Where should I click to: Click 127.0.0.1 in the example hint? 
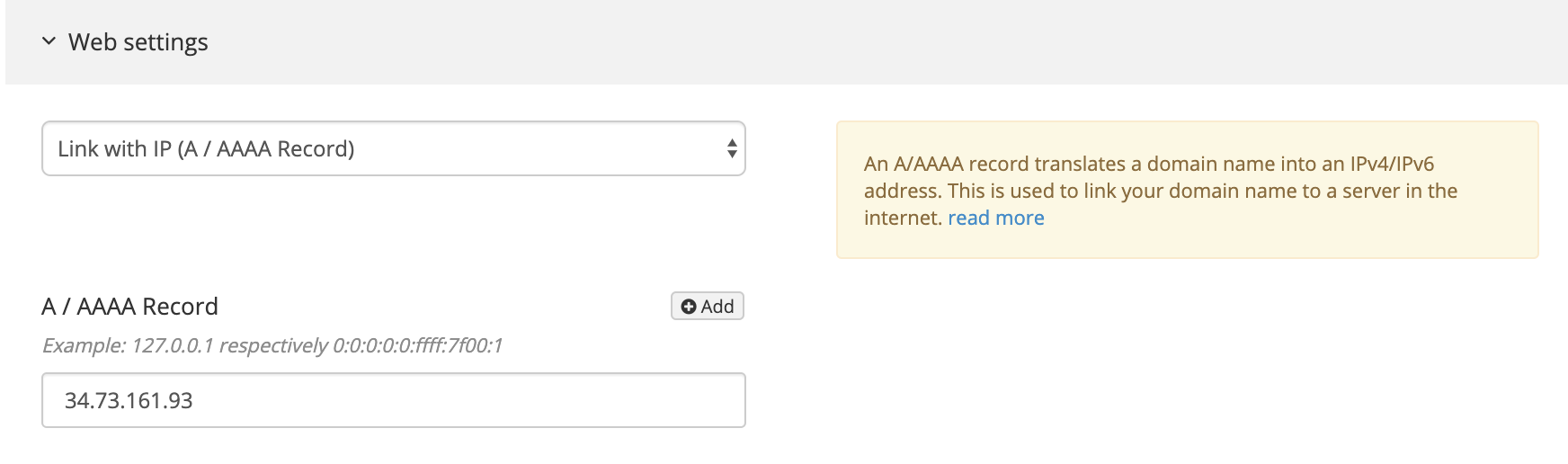pyautogui.click(x=173, y=345)
